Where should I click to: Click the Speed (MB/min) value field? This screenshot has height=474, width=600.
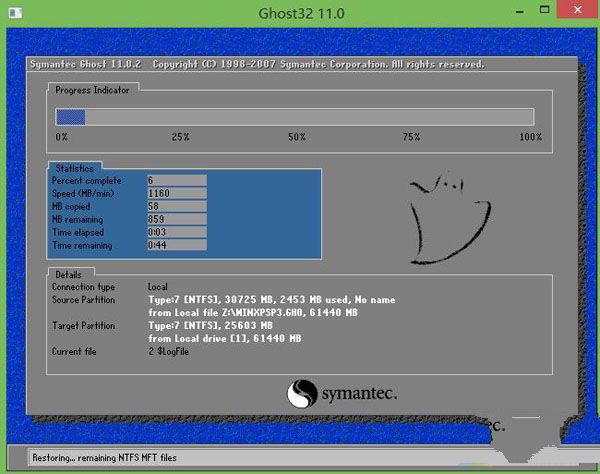[x=176, y=193]
